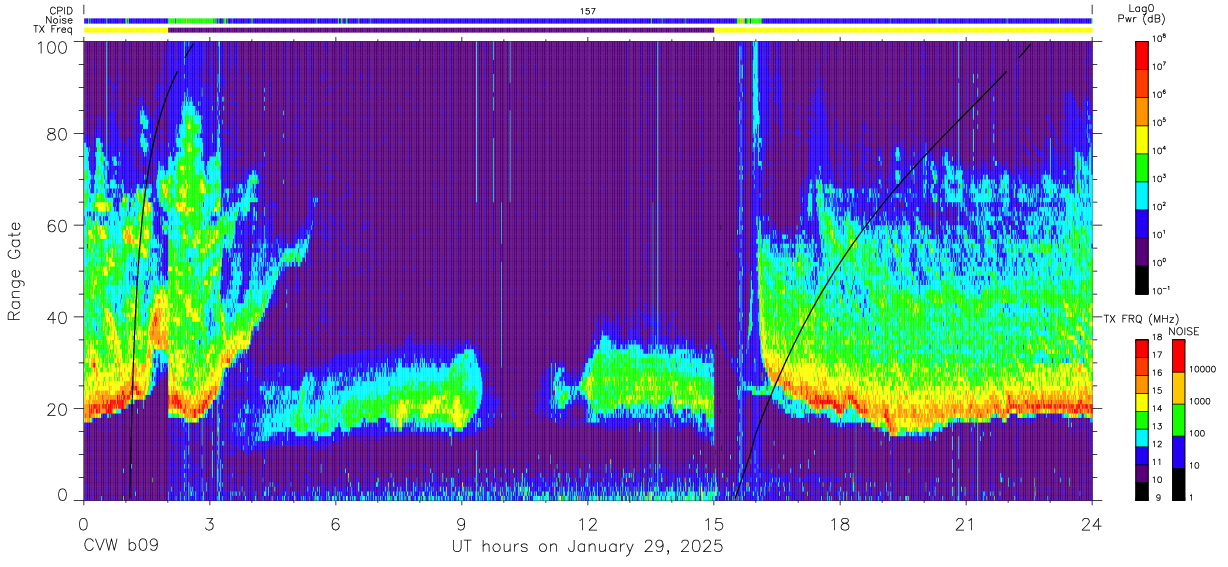Click the yellow TX Freq strip segment after hour 15

903,30
